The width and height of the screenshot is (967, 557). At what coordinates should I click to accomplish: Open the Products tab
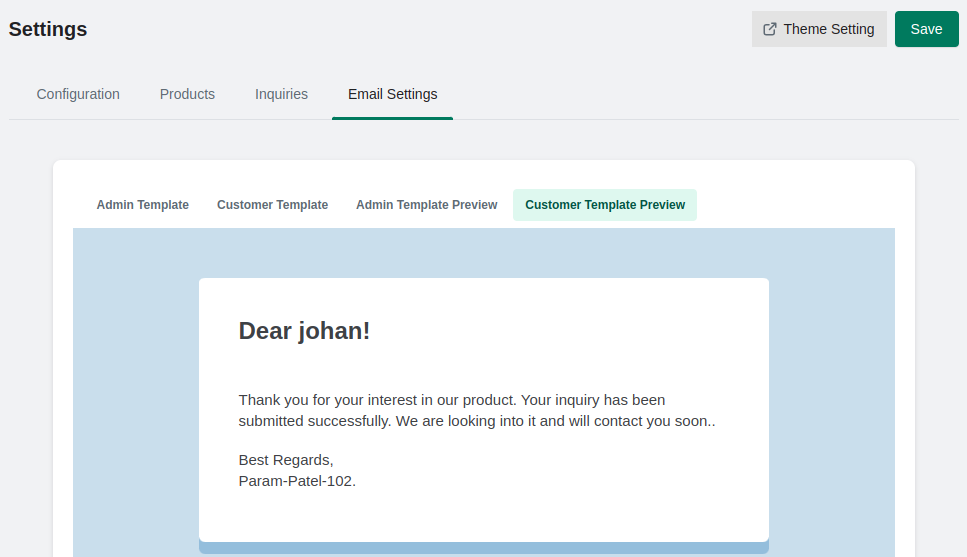[x=187, y=94]
